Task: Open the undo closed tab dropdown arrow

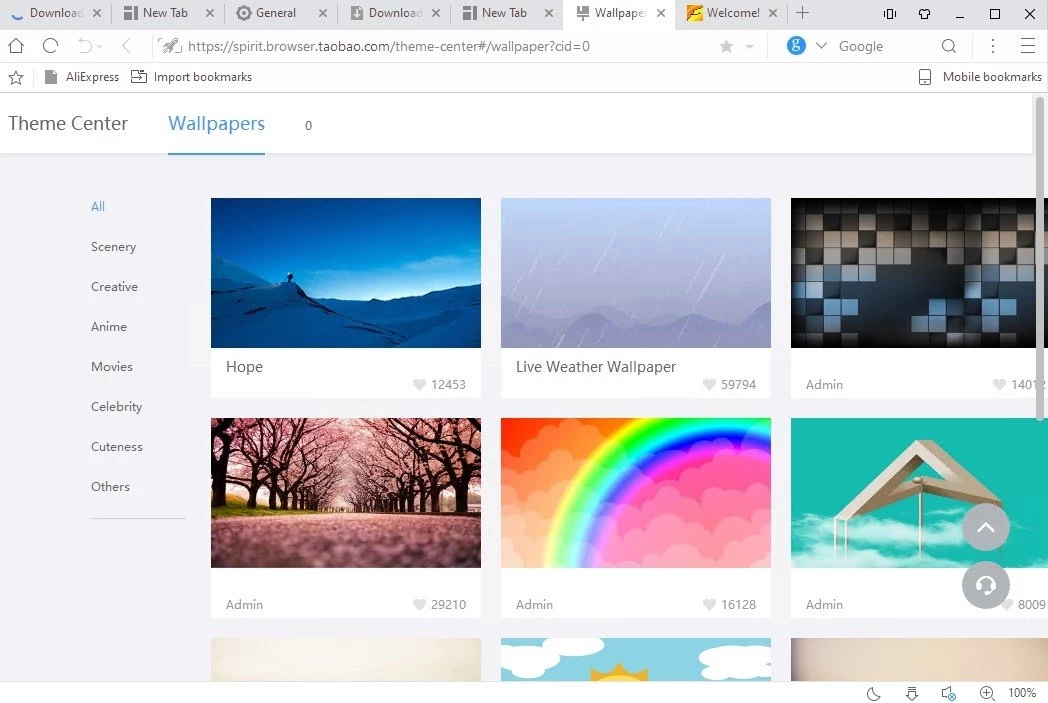Action: click(100, 47)
